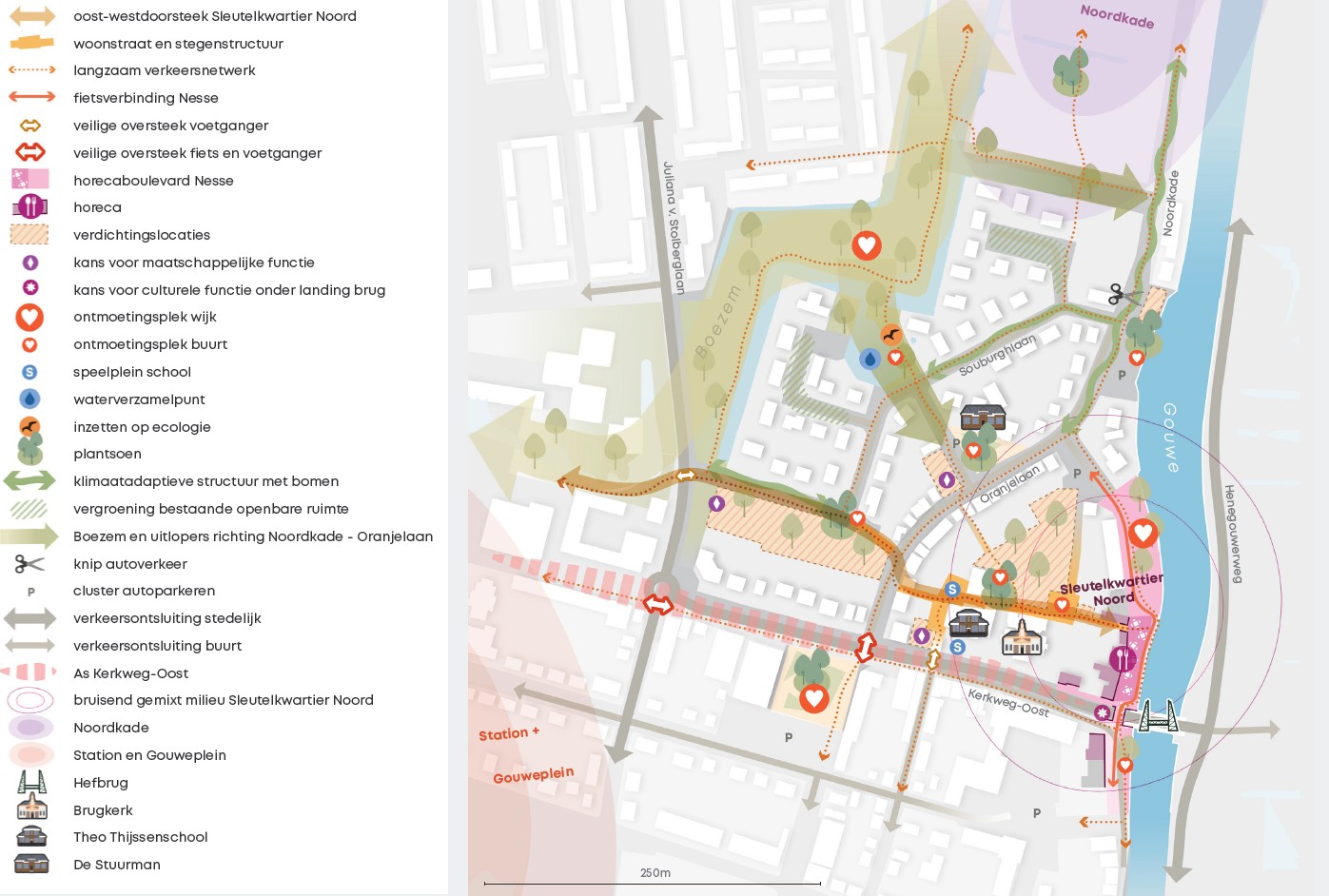Viewport: 1329px width, 896px height.
Task: Select the 'Station en Gouweplein' pink legend swatch
Action: tap(30, 754)
